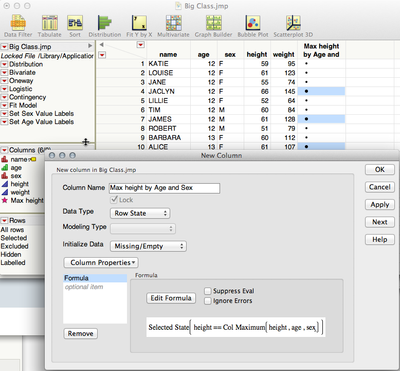Toggle the Lock checkbox
Image resolution: width=400 pixels, height=371 pixels.
click(114, 200)
